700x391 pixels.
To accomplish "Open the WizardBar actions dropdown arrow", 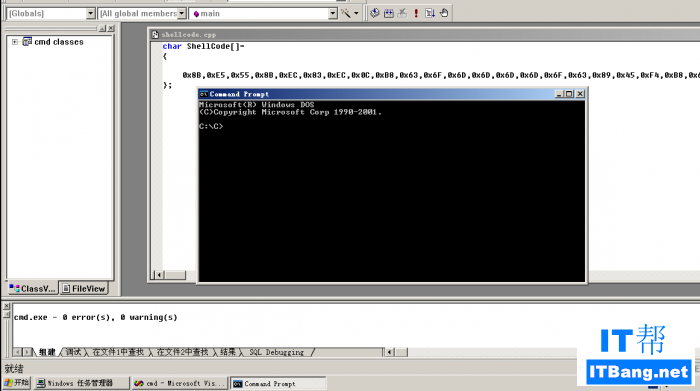I will point(356,13).
